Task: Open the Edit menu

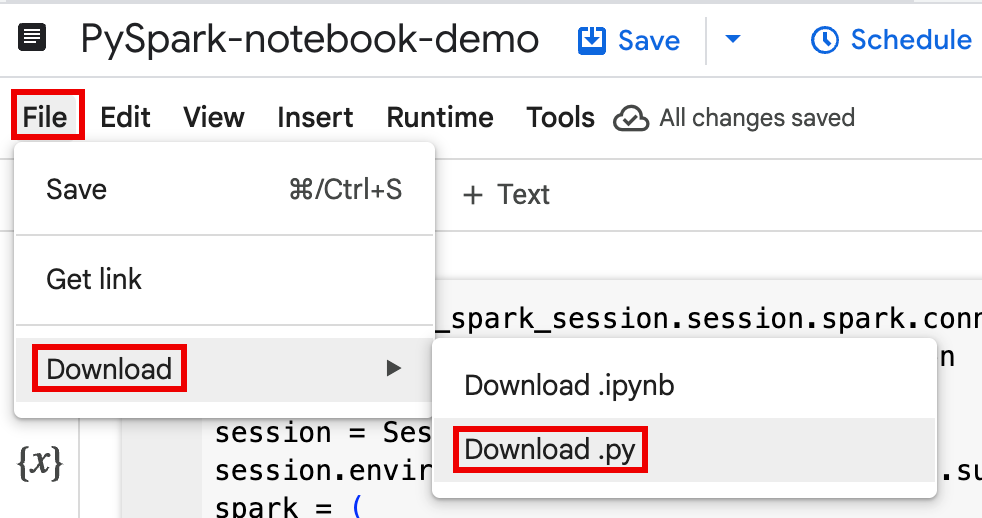Action: pos(125,117)
